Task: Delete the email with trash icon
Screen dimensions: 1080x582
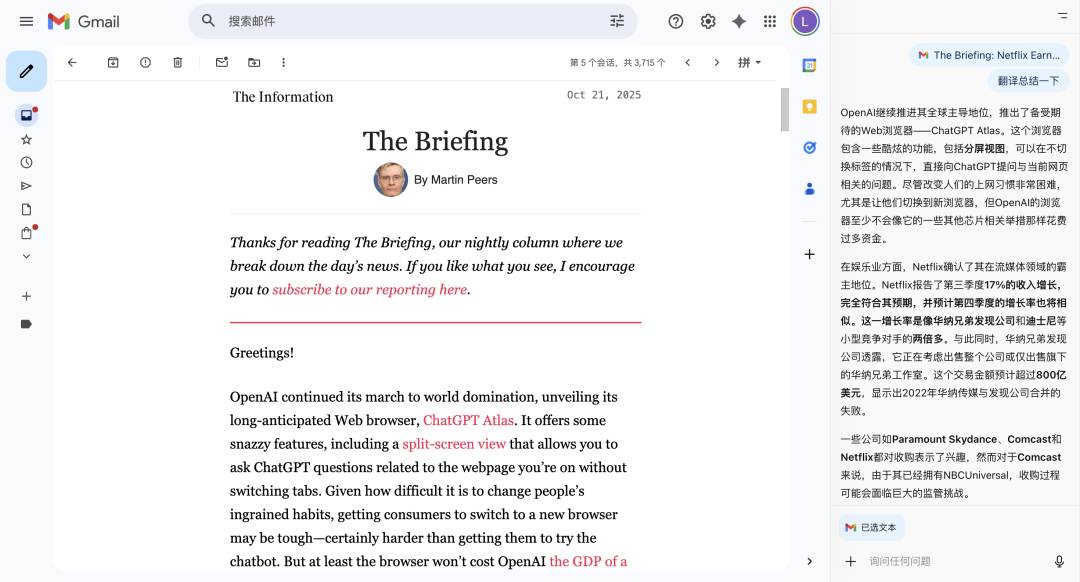Action: [x=178, y=62]
